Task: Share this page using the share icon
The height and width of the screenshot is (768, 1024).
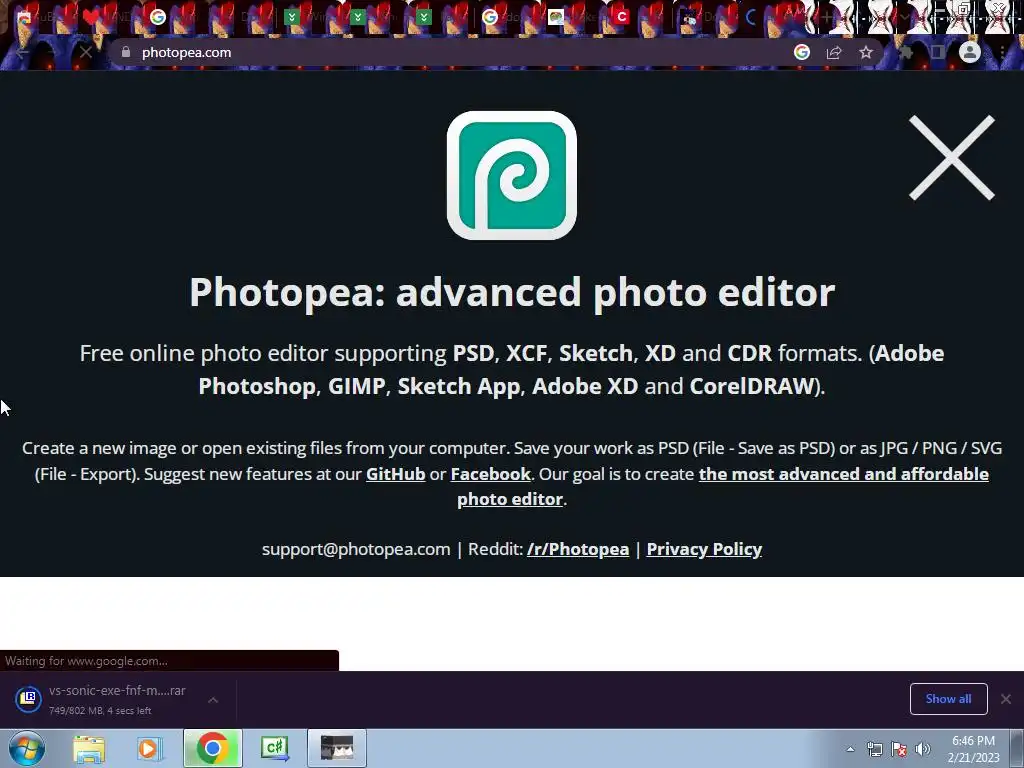Action: (x=833, y=52)
